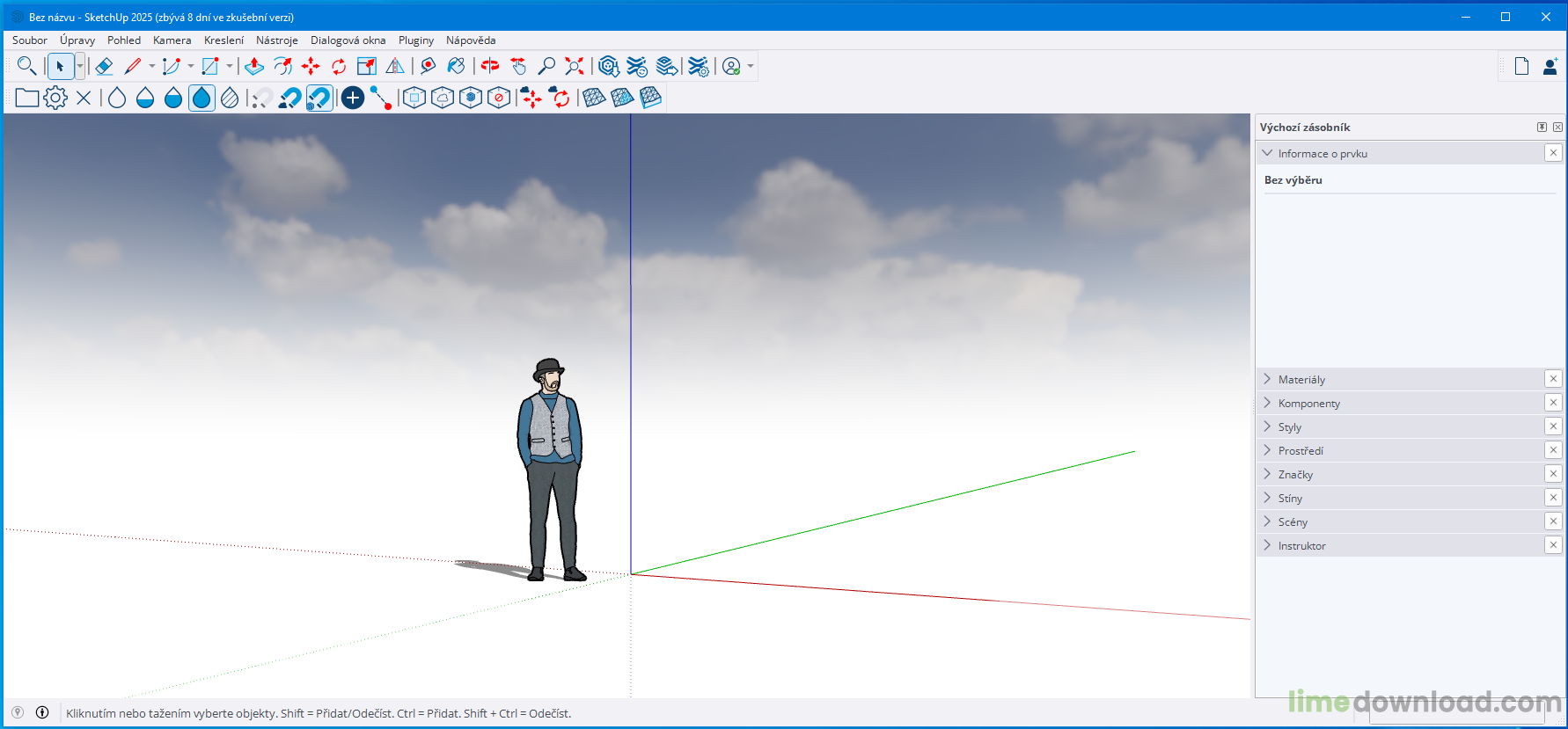This screenshot has width=1568, height=729.
Task: Close the Styly panel with its X
Action: 1553,426
